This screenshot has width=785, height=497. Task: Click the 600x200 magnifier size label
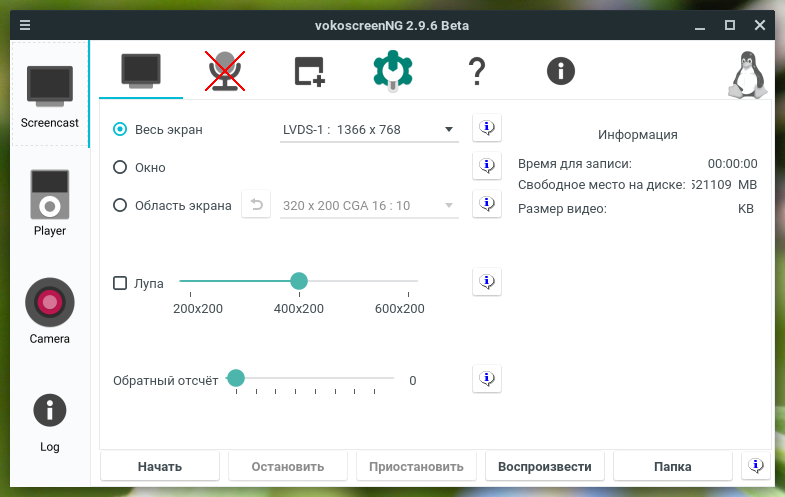400,308
